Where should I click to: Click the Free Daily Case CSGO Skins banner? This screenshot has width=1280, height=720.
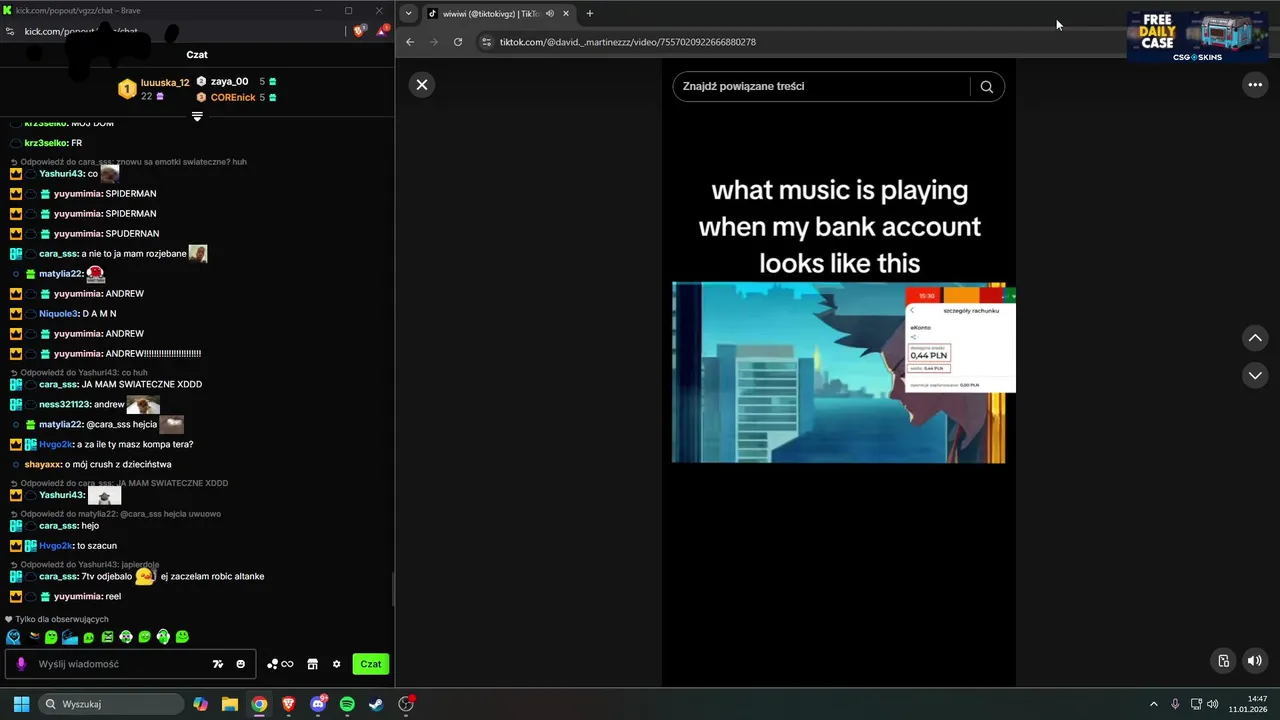tap(1198, 37)
